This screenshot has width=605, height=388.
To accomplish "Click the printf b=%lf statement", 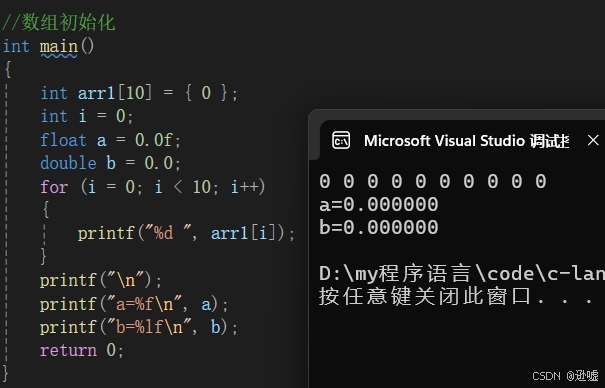I will pyautogui.click(x=139, y=327).
